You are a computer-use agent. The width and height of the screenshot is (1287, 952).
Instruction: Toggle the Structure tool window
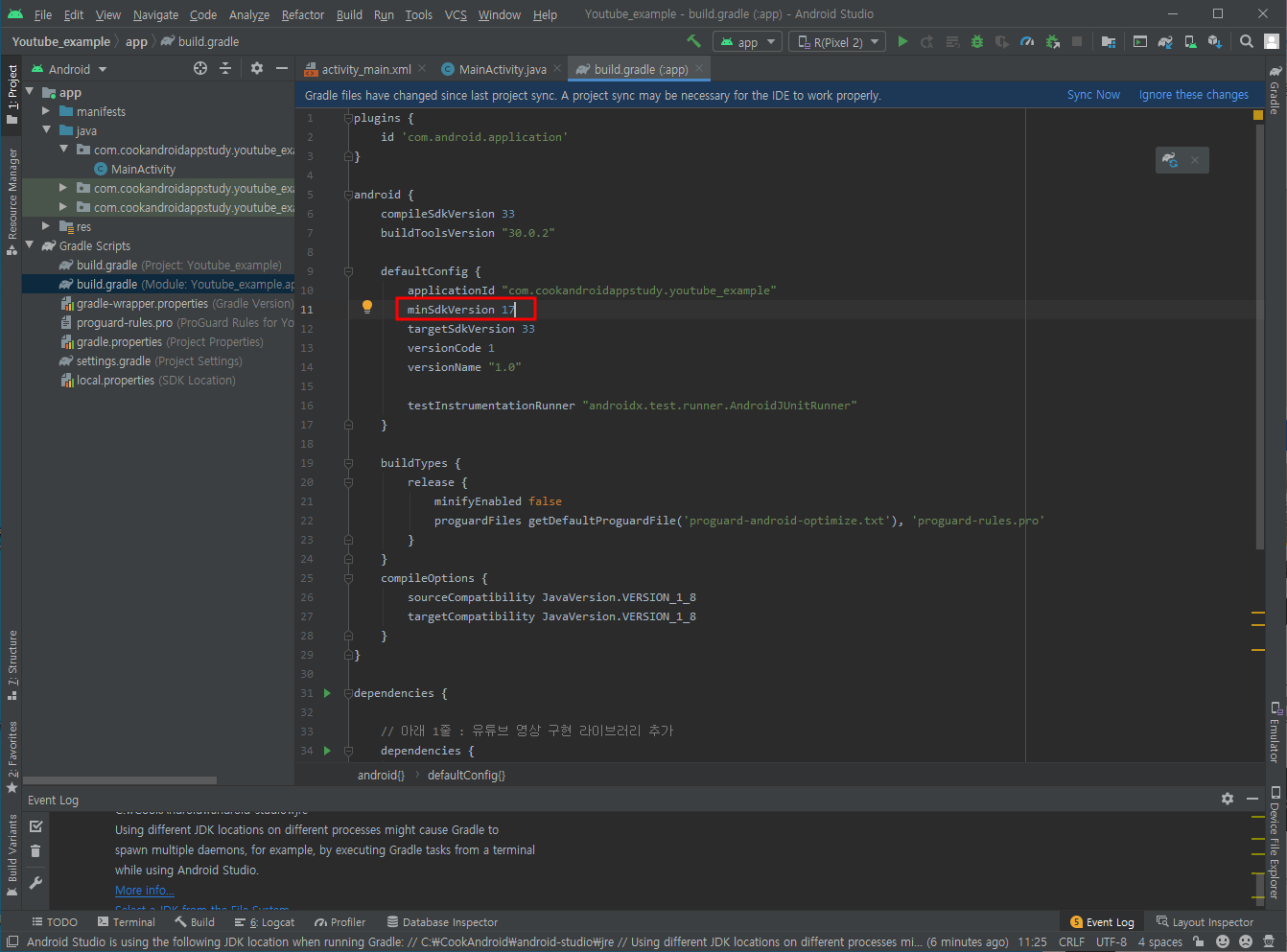(12, 664)
